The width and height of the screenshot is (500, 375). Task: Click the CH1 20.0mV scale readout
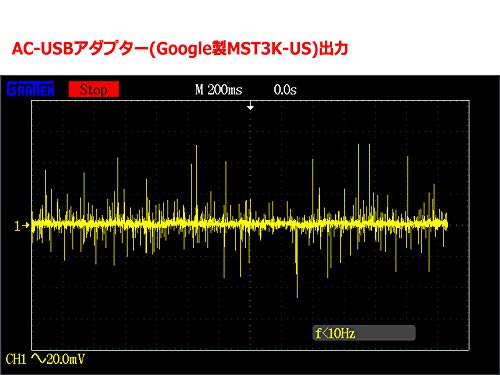[45, 359]
